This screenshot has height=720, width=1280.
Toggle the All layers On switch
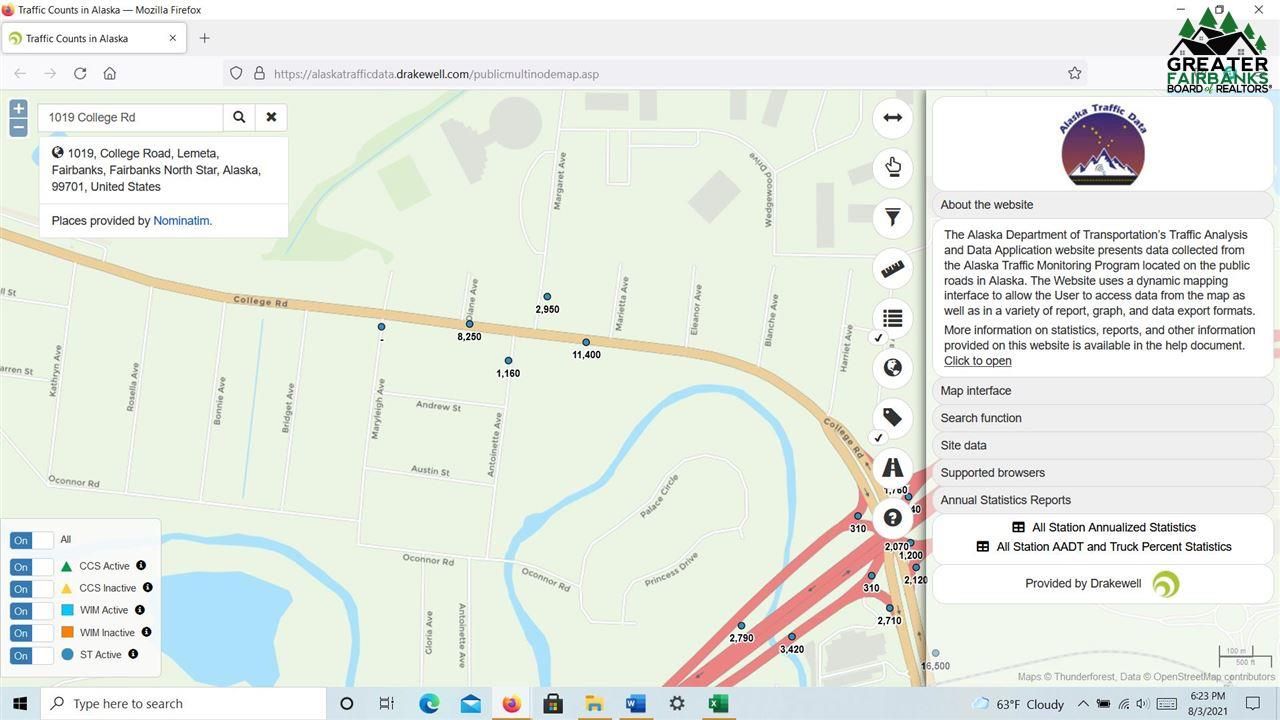(30, 540)
